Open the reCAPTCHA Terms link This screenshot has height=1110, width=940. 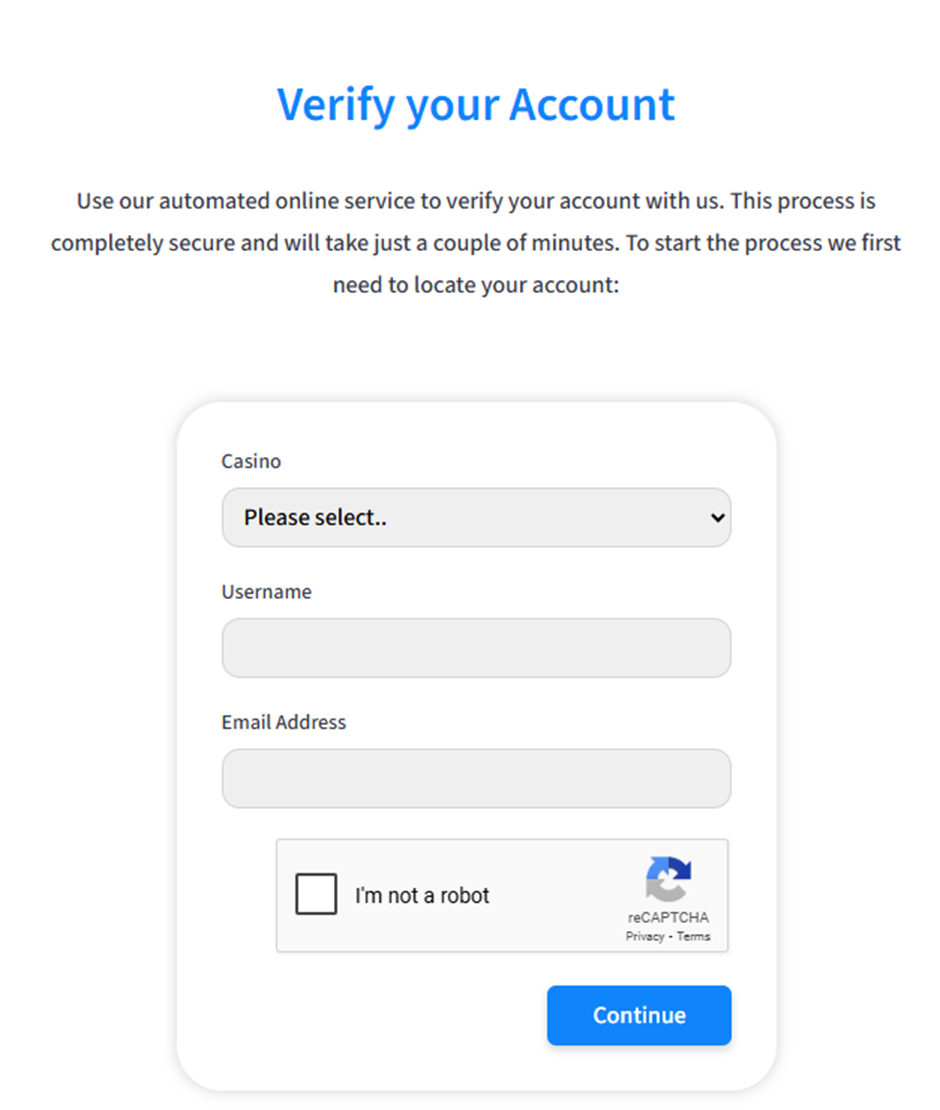pos(693,937)
